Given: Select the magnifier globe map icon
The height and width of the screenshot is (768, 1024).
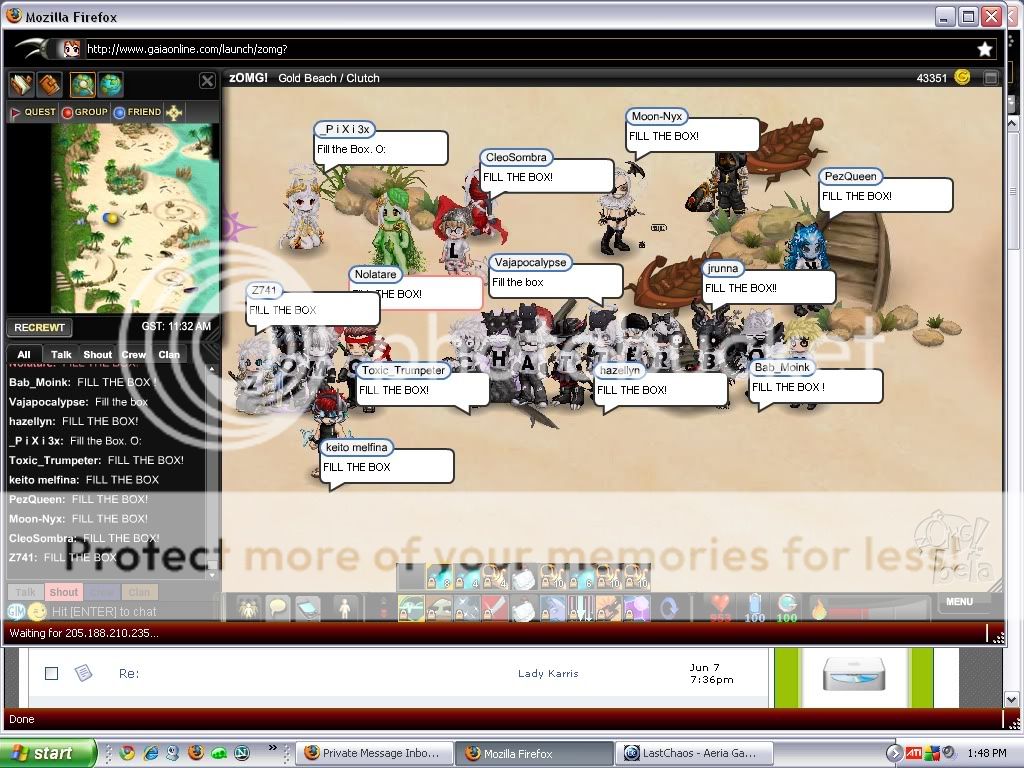Looking at the screenshot, I should coord(82,84).
